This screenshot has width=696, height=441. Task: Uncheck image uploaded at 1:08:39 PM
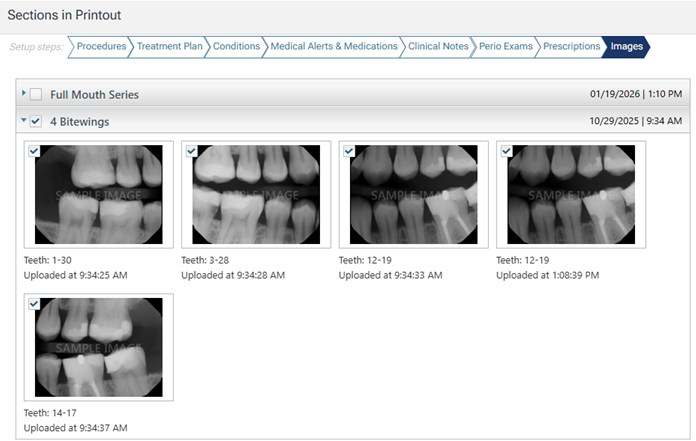506,151
